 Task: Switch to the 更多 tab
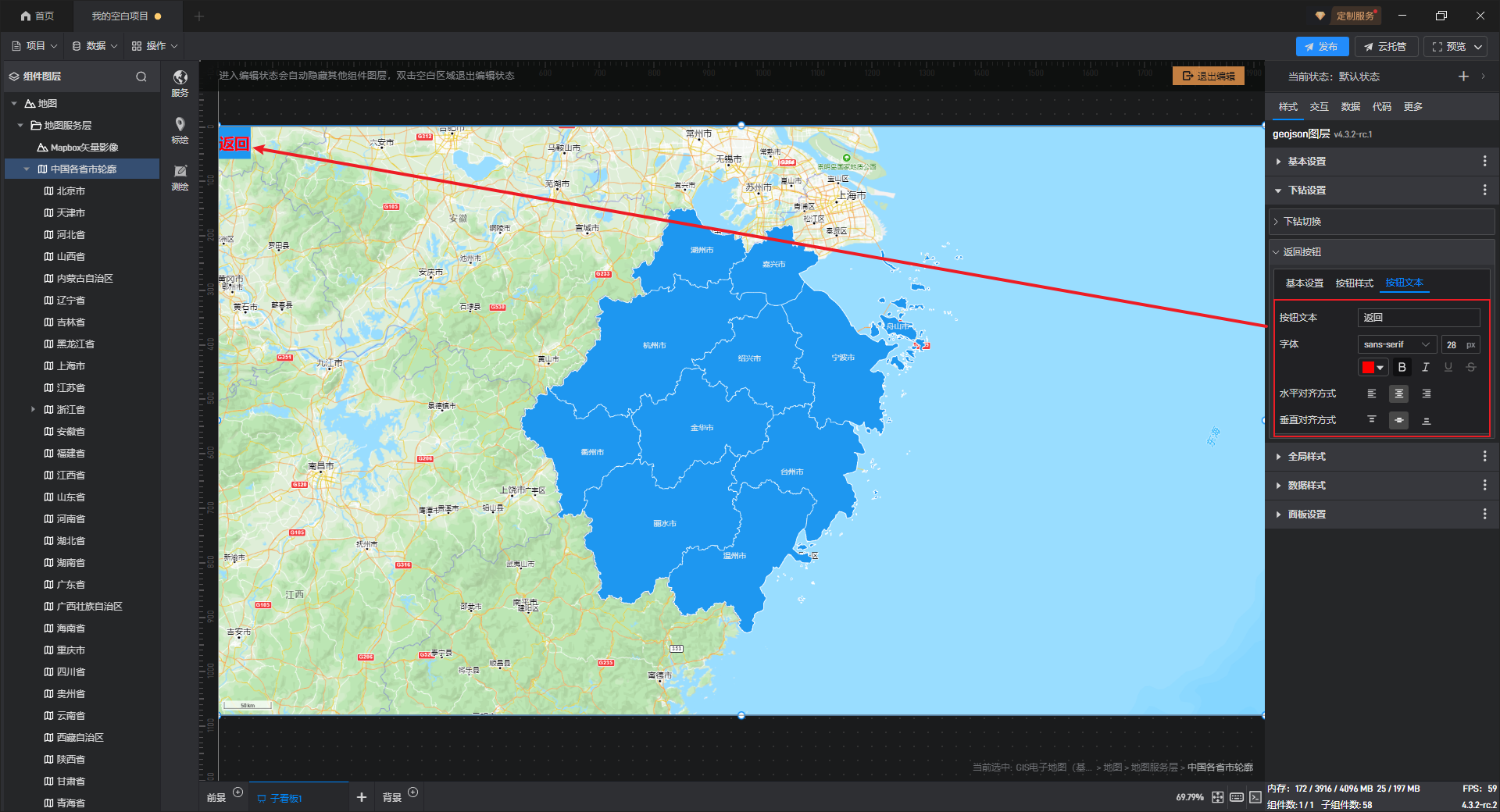1413,107
